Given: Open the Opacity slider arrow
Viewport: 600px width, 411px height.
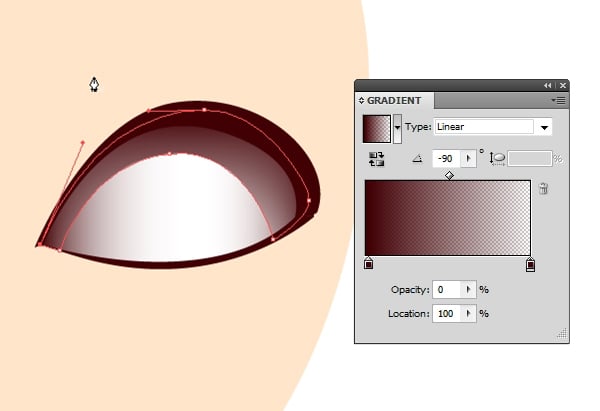Looking at the screenshot, I should tap(468, 290).
